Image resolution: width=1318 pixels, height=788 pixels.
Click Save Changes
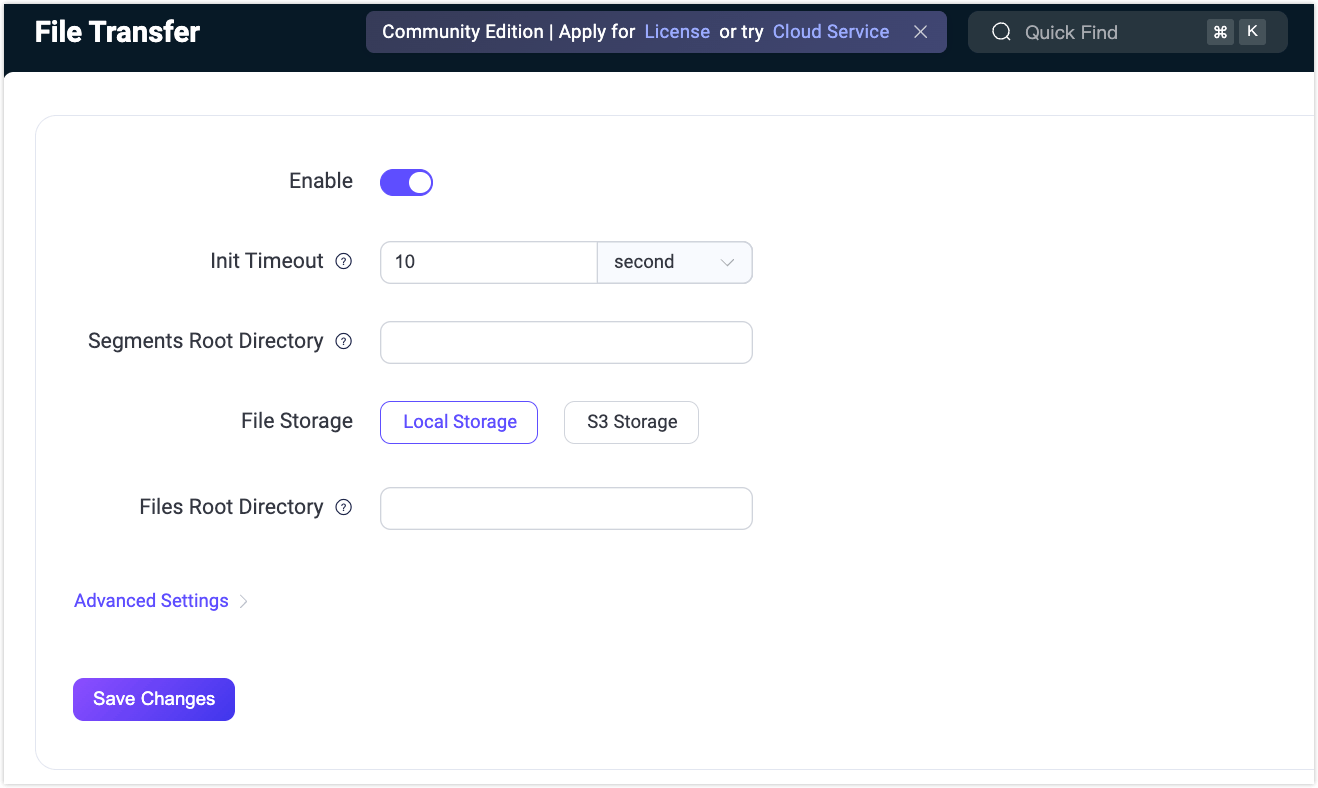pyautogui.click(x=153, y=699)
